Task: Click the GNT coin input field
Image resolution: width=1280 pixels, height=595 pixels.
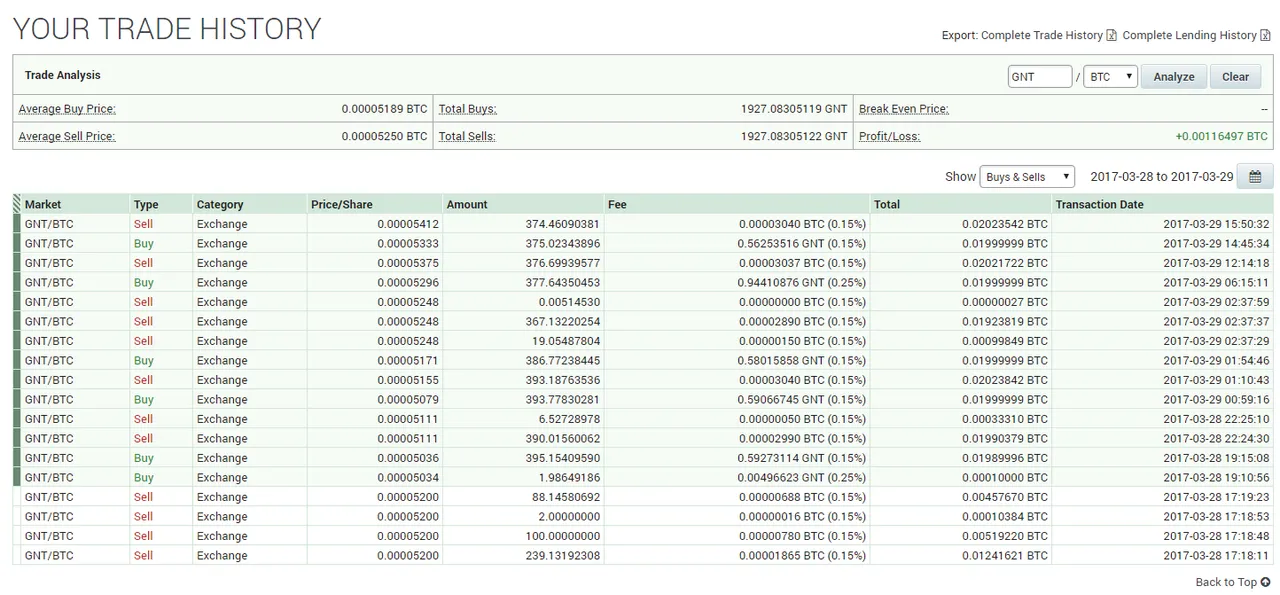Action: point(1040,76)
